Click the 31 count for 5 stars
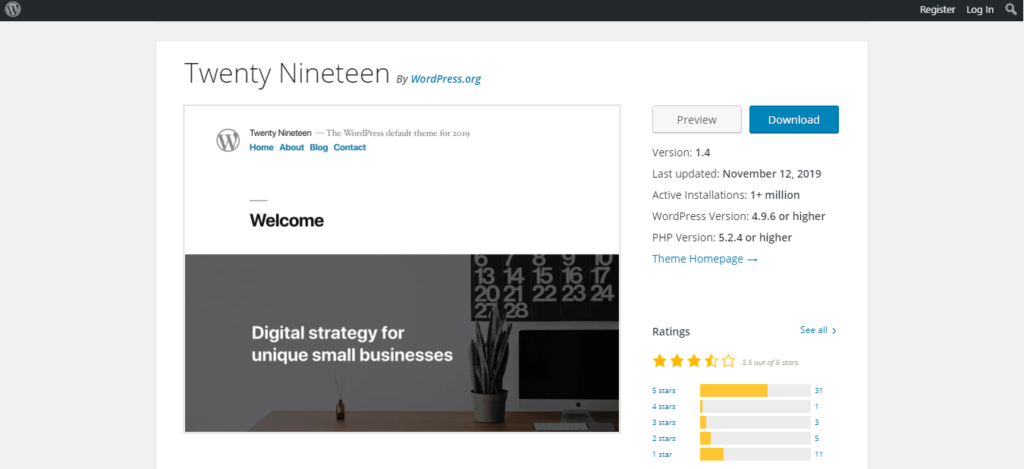This screenshot has height=469, width=1024. coord(818,391)
